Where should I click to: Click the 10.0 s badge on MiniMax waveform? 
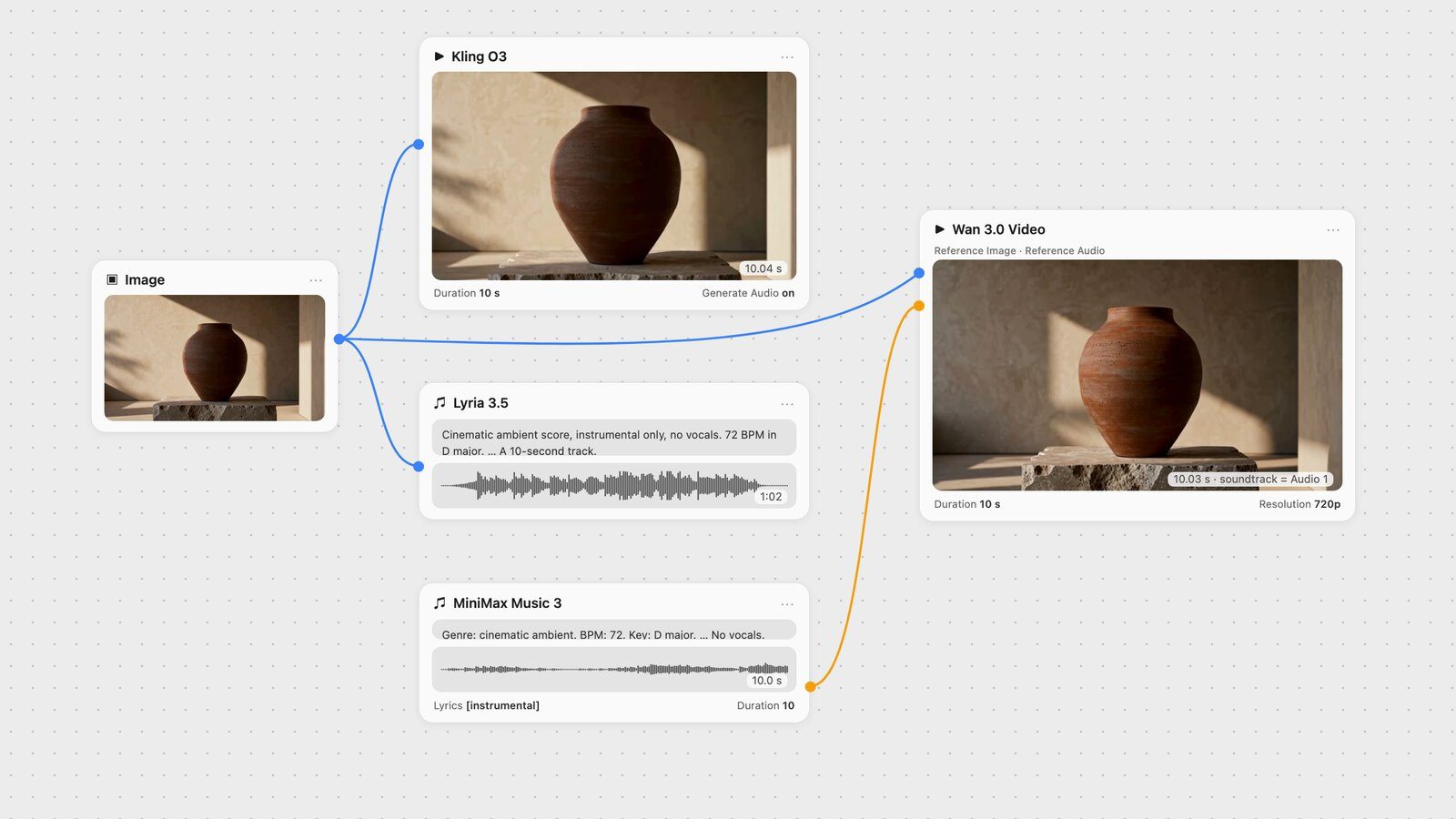(x=766, y=681)
